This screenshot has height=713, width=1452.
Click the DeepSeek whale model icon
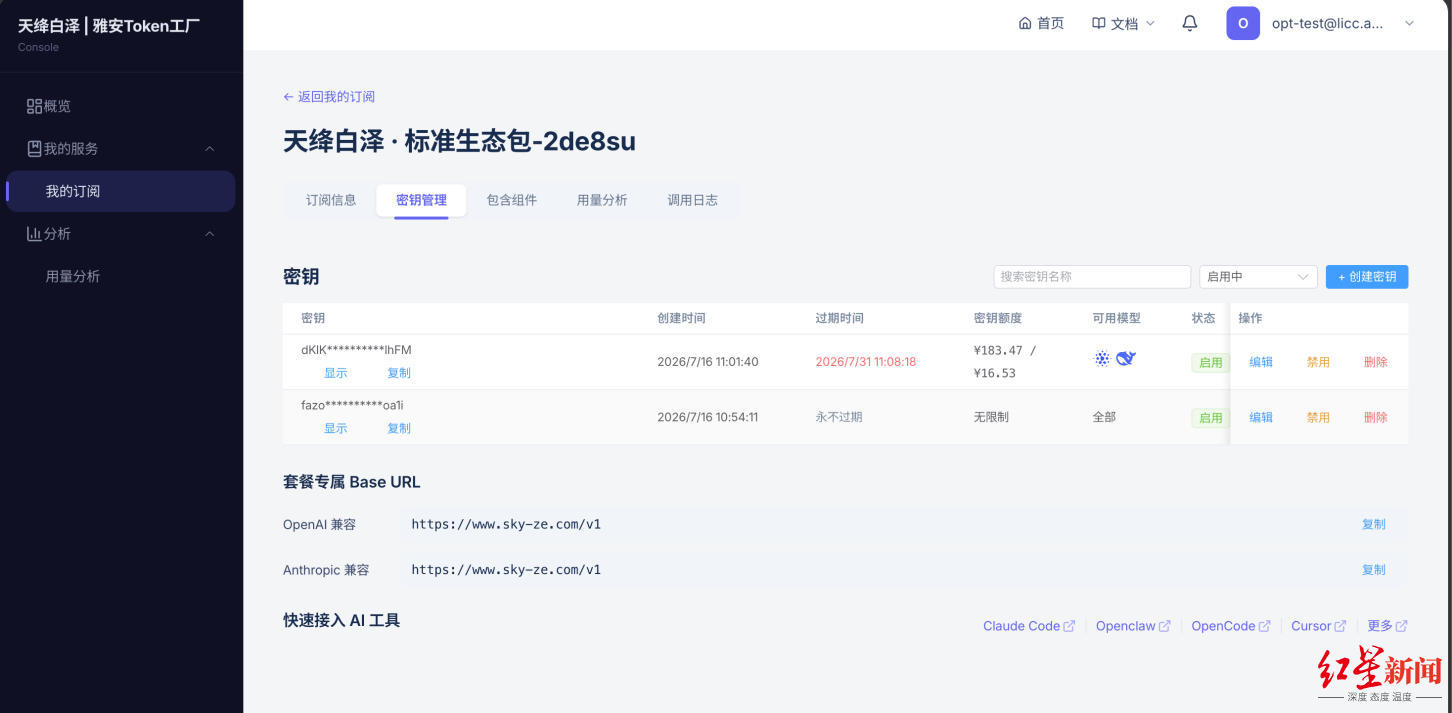pyautogui.click(x=1126, y=358)
